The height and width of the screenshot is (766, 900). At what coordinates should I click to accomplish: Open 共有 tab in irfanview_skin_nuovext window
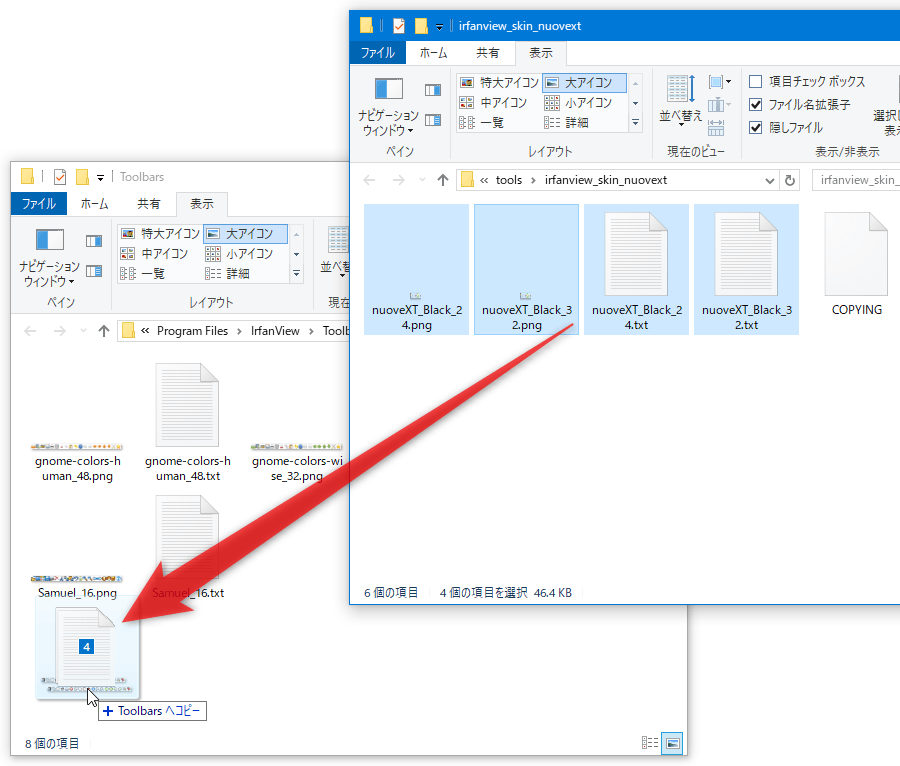(x=487, y=53)
